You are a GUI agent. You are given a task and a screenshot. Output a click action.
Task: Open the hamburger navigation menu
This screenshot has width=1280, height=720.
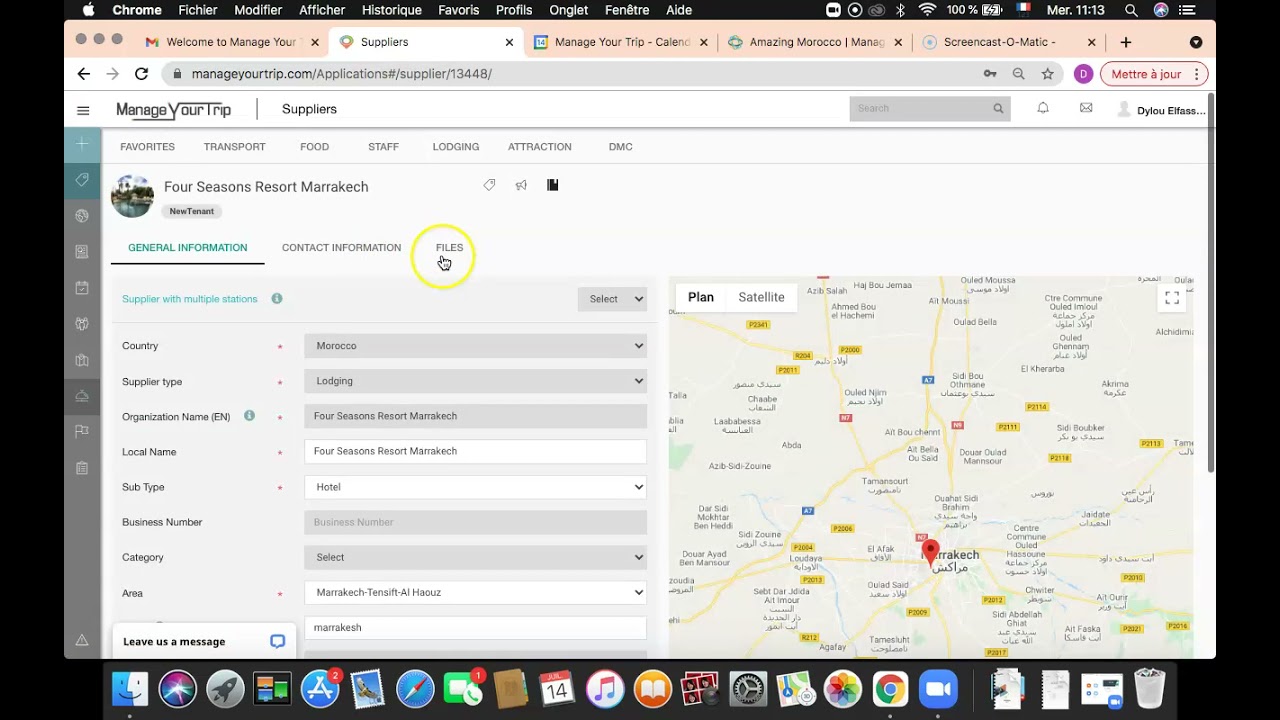coord(83,110)
